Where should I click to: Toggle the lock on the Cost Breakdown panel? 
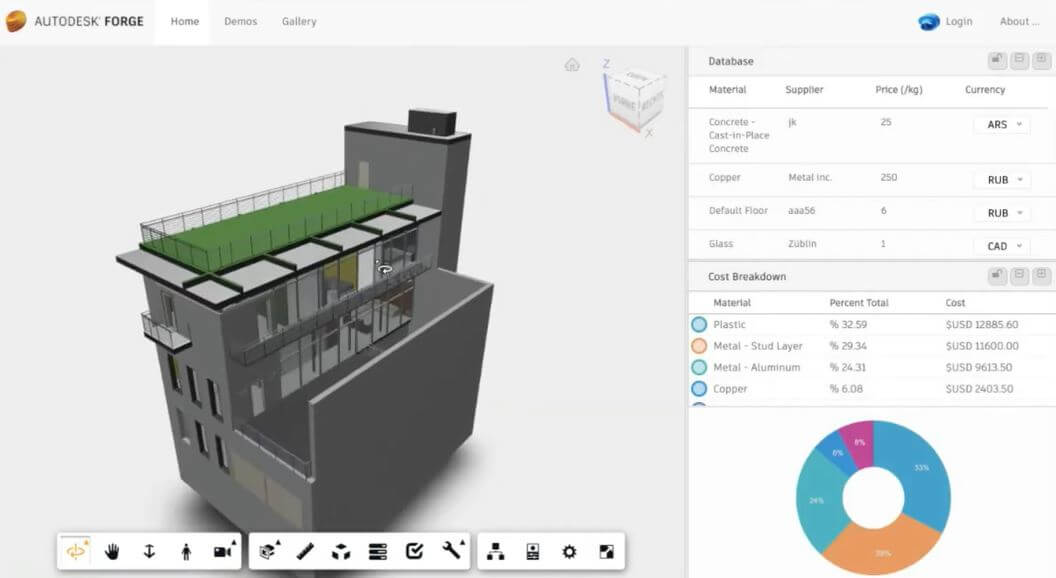click(x=996, y=276)
